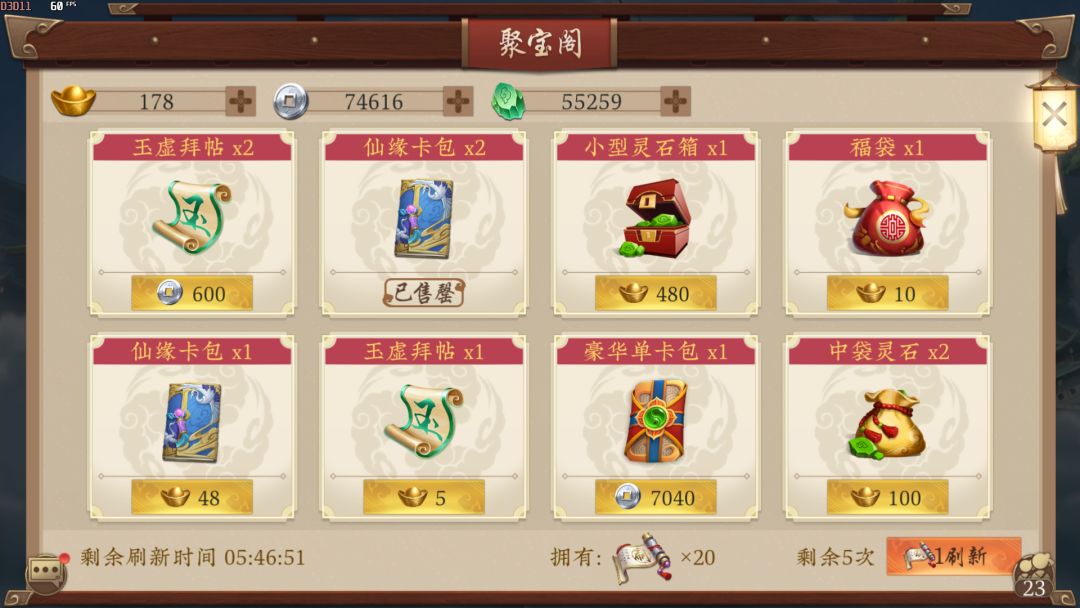Open the chat bubble icon
1080x608 pixels.
pos(45,571)
